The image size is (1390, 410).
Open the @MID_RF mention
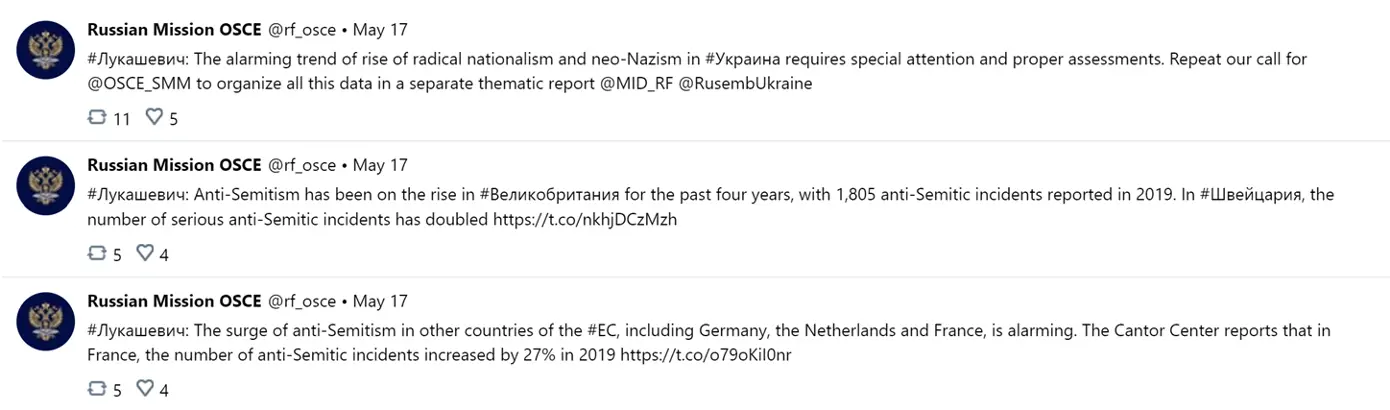click(634, 84)
